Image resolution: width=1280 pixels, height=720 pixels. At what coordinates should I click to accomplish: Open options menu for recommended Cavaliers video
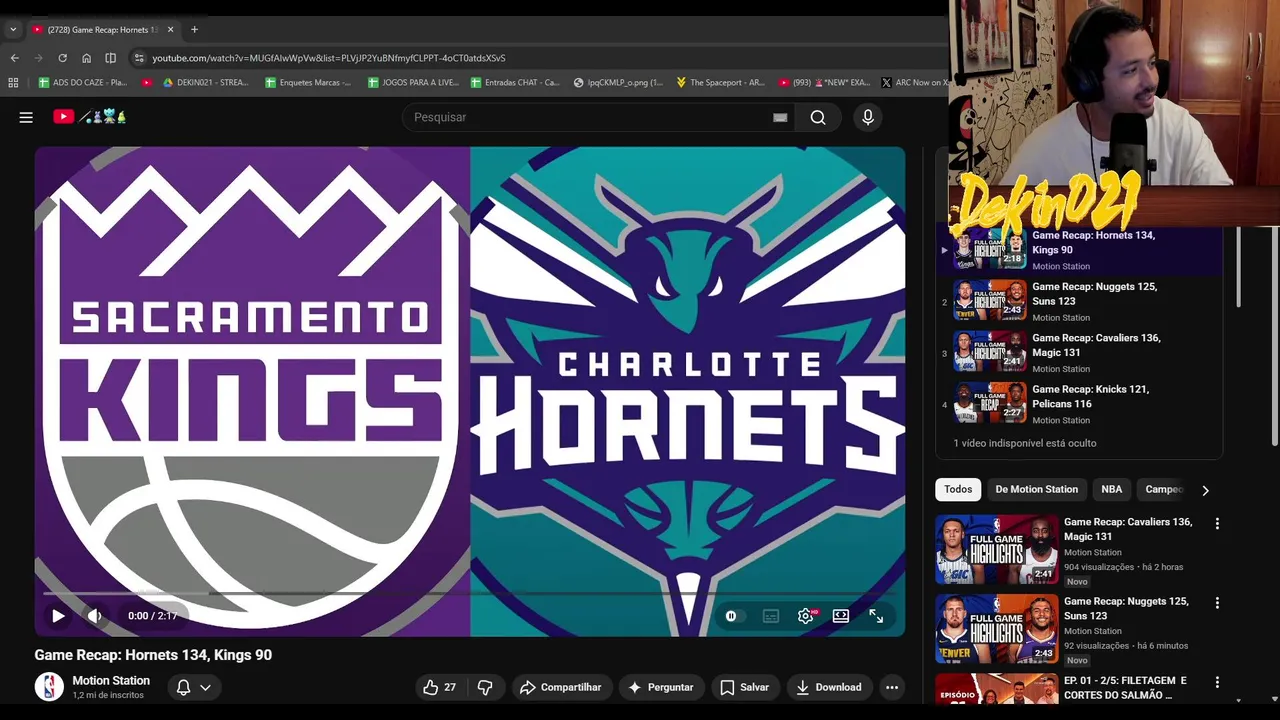pyautogui.click(x=1217, y=524)
